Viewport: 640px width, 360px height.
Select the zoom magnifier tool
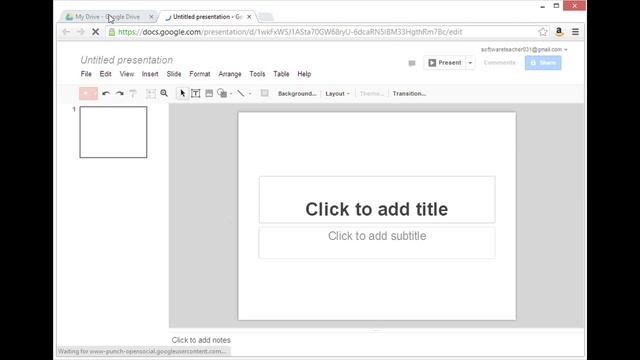point(164,93)
